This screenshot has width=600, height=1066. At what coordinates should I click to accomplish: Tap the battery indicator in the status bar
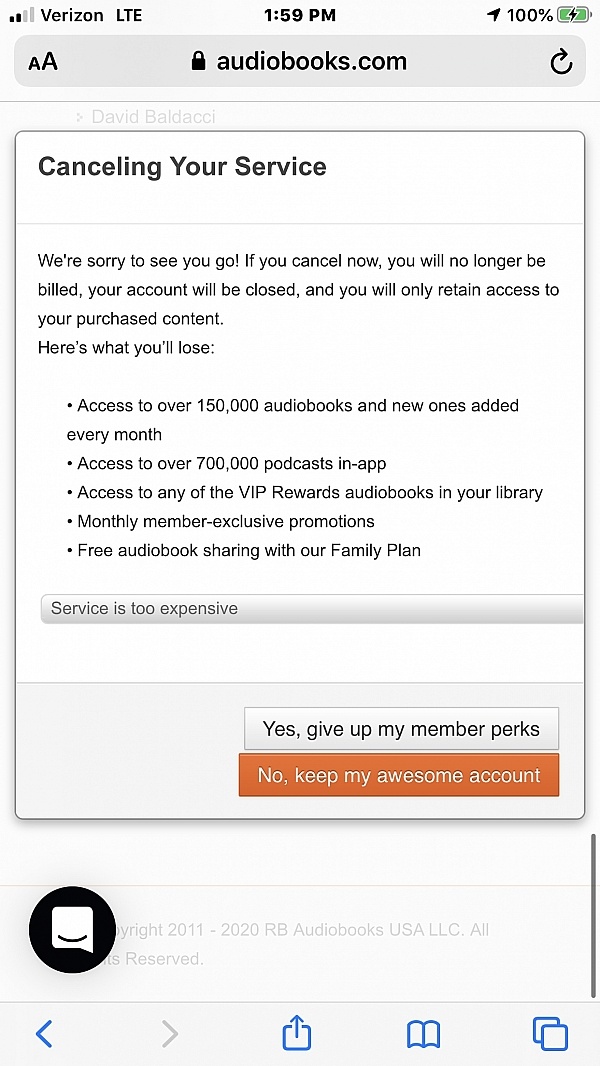click(574, 15)
